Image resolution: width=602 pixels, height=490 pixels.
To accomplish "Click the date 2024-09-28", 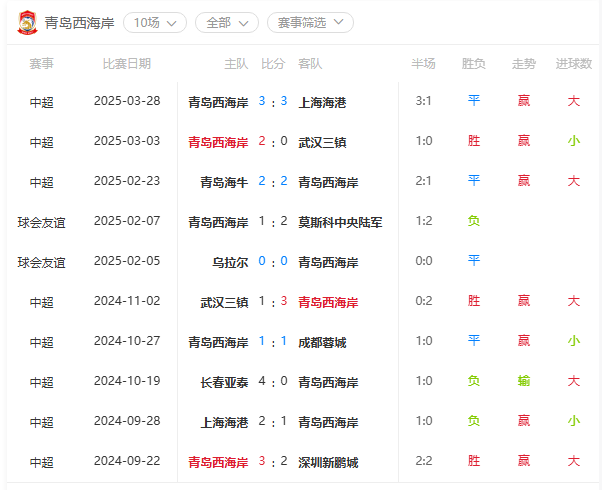I will pos(127,421).
